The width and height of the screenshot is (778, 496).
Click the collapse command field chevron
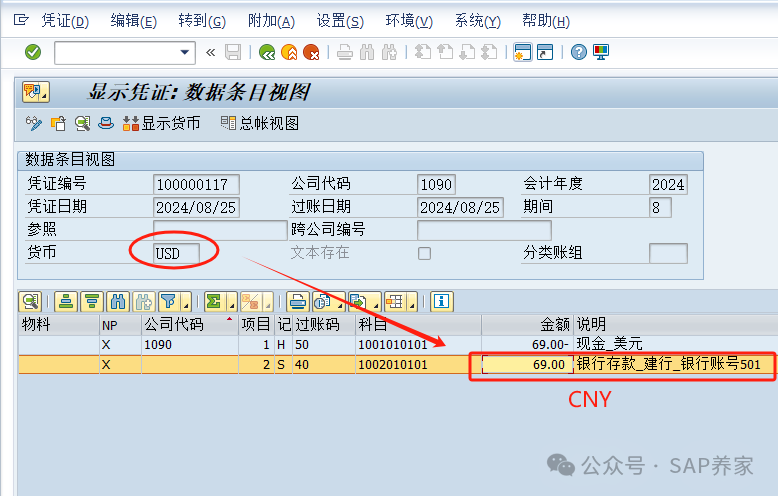210,52
